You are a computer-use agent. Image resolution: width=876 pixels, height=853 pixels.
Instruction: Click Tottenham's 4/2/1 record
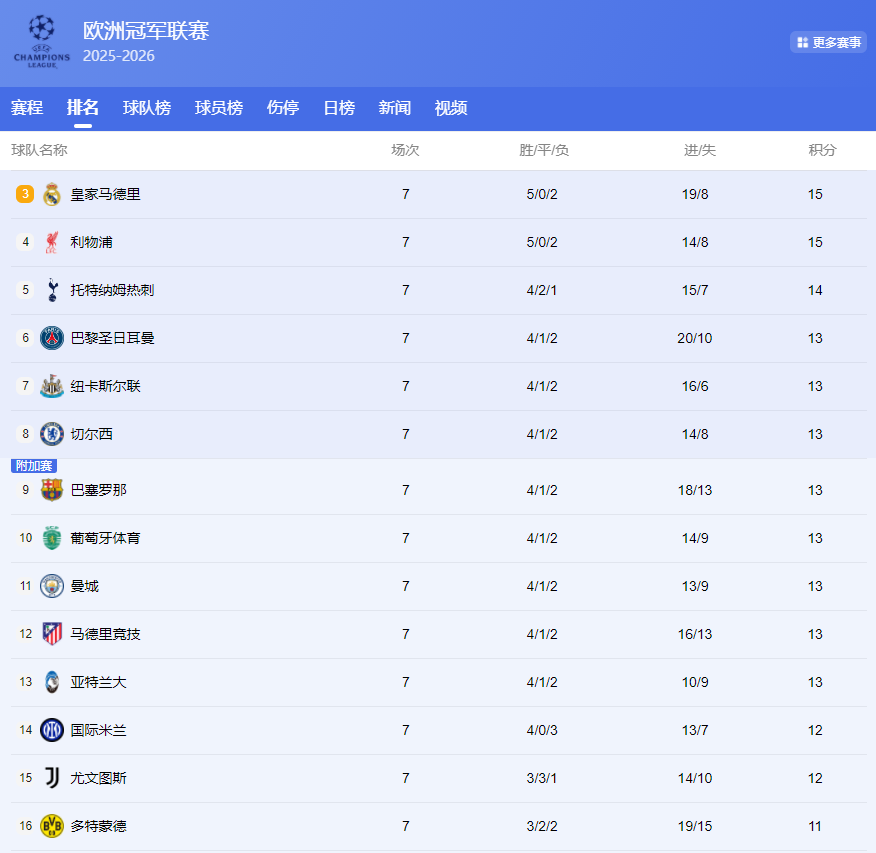tap(542, 290)
